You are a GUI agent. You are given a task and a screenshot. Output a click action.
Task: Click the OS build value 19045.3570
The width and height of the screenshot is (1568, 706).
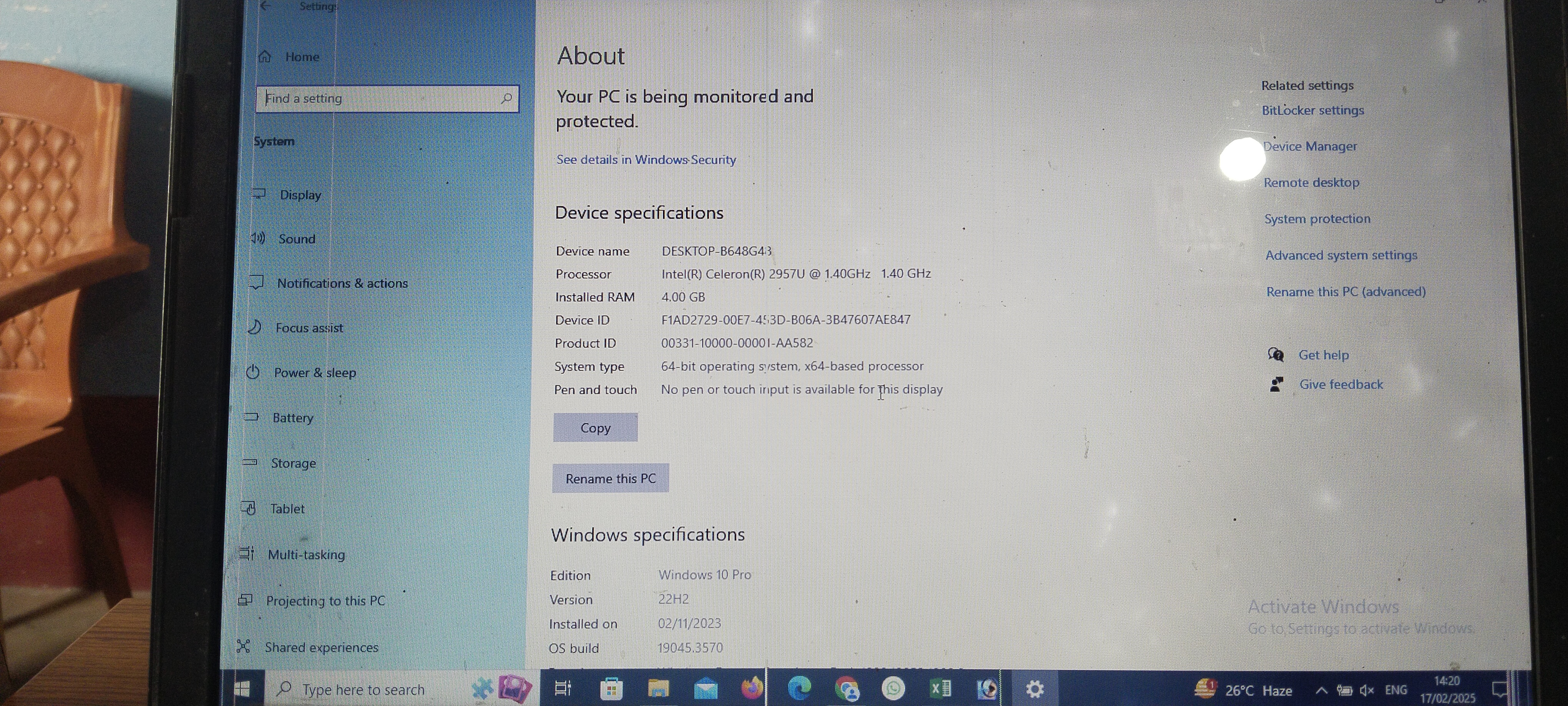690,648
